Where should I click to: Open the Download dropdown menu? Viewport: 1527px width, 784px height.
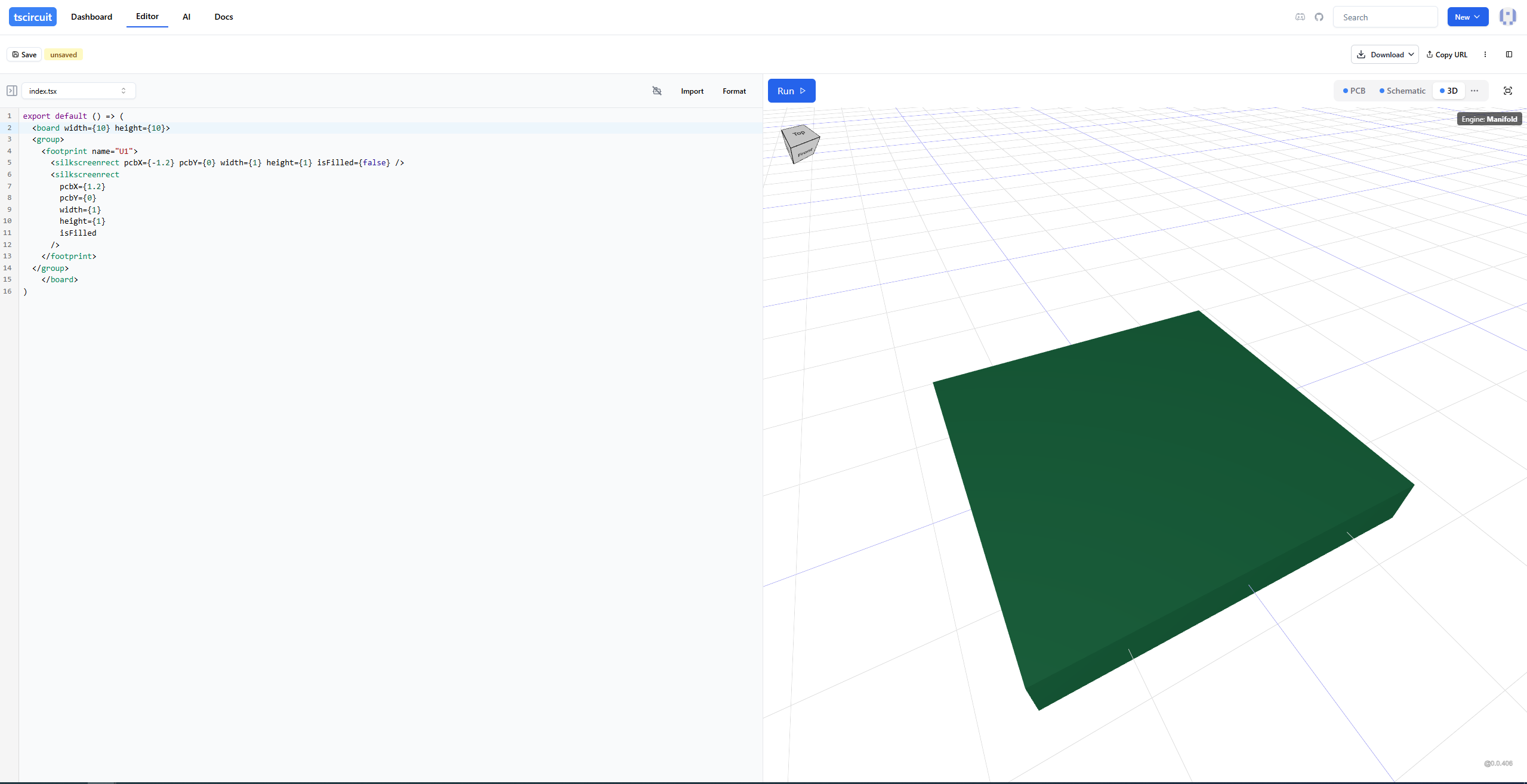point(1384,54)
